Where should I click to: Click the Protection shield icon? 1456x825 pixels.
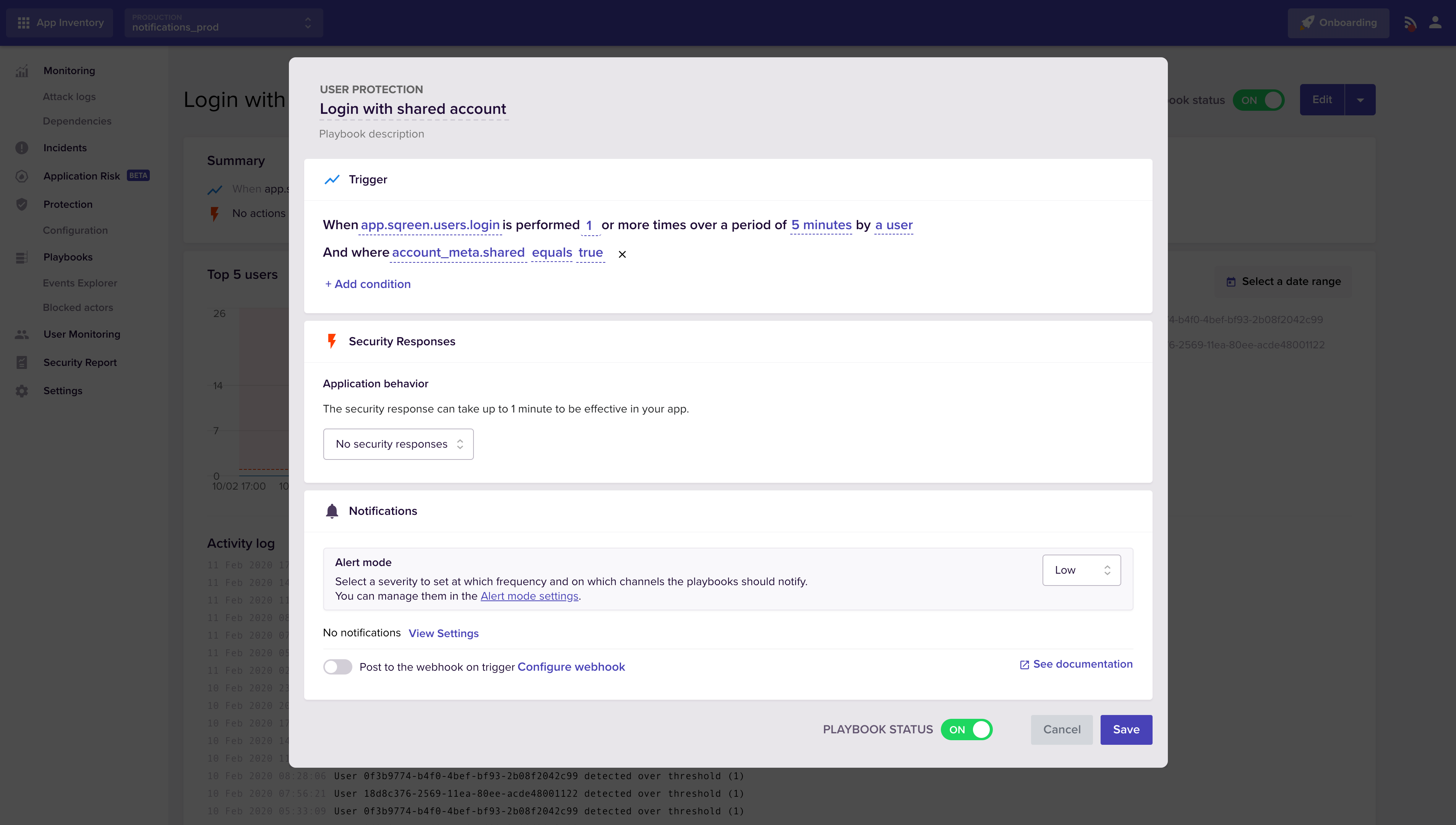(x=21, y=205)
